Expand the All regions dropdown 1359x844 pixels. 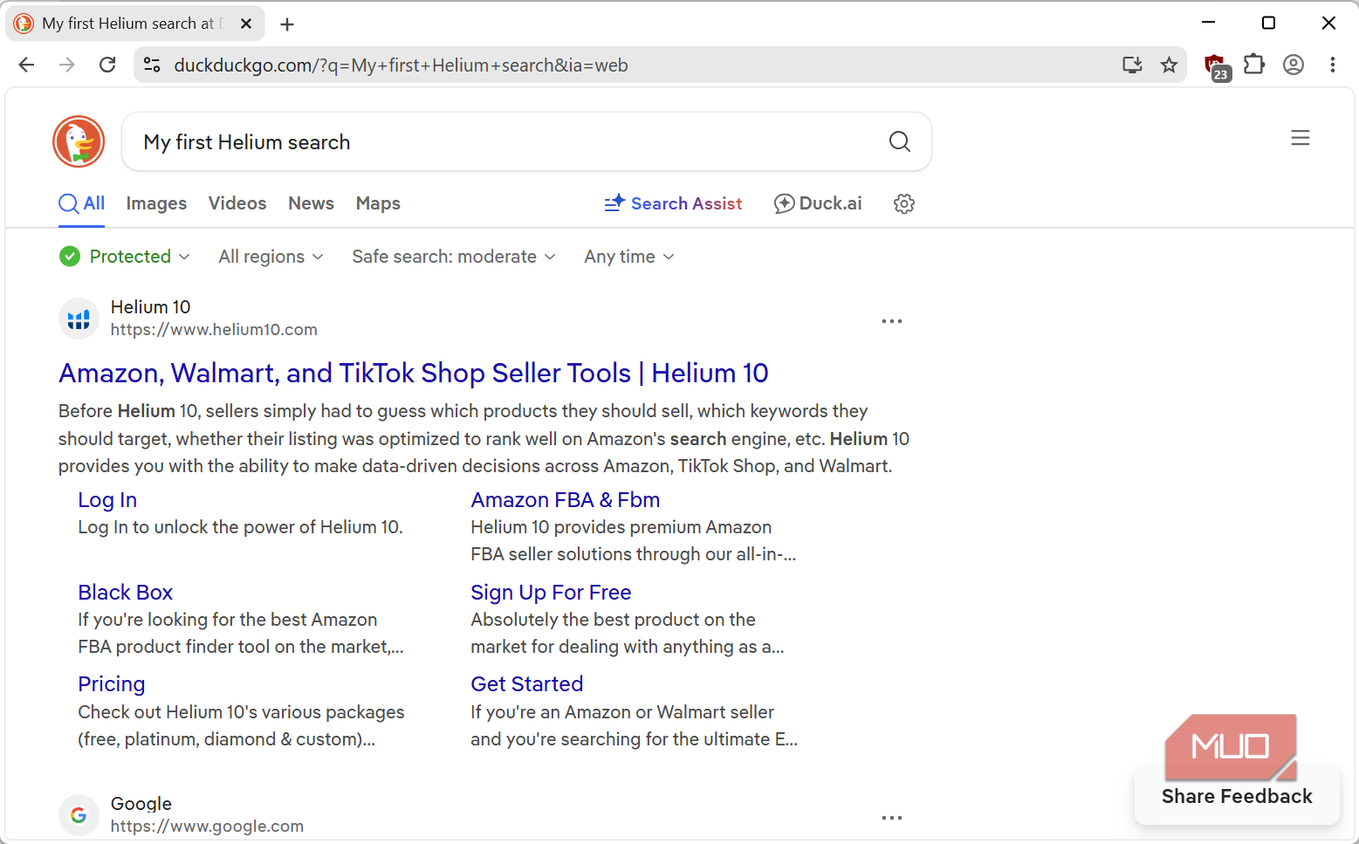[x=271, y=257]
